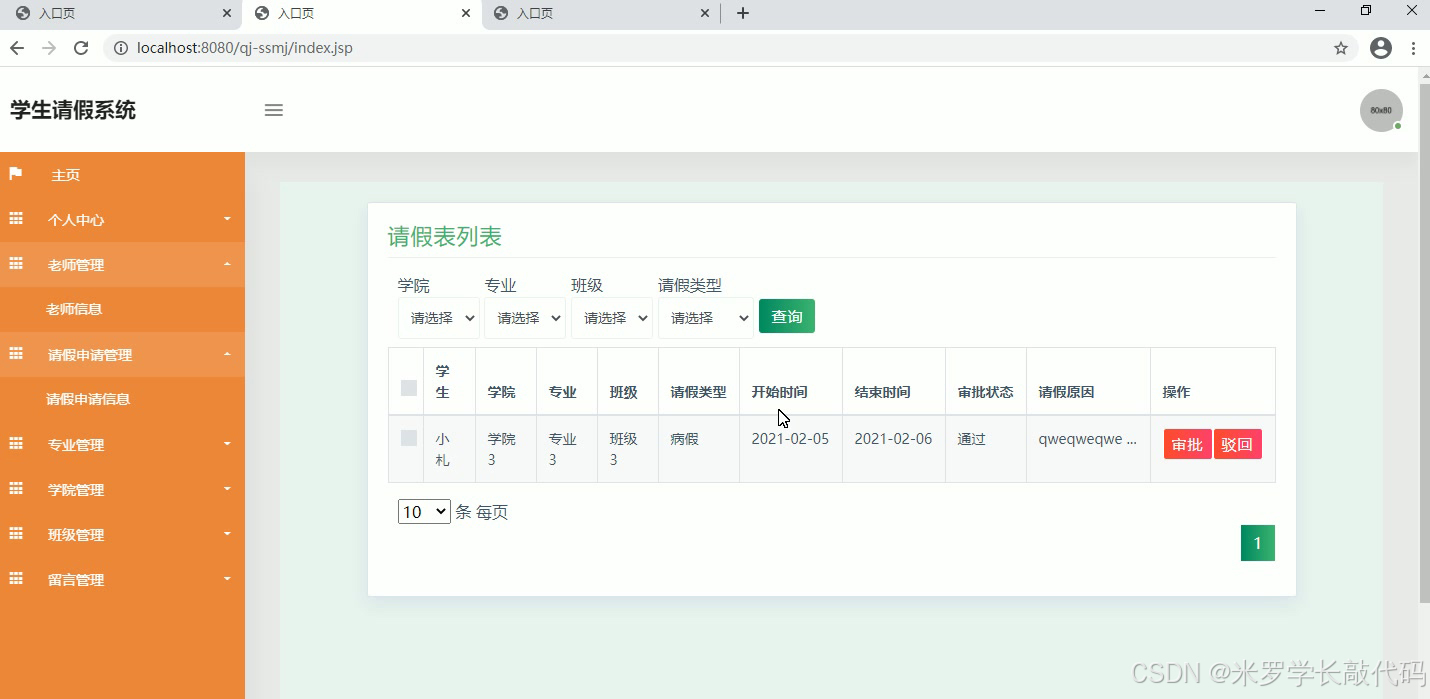Click the flag icon next to 主页
The width and height of the screenshot is (1430, 699).
pyautogui.click(x=16, y=174)
